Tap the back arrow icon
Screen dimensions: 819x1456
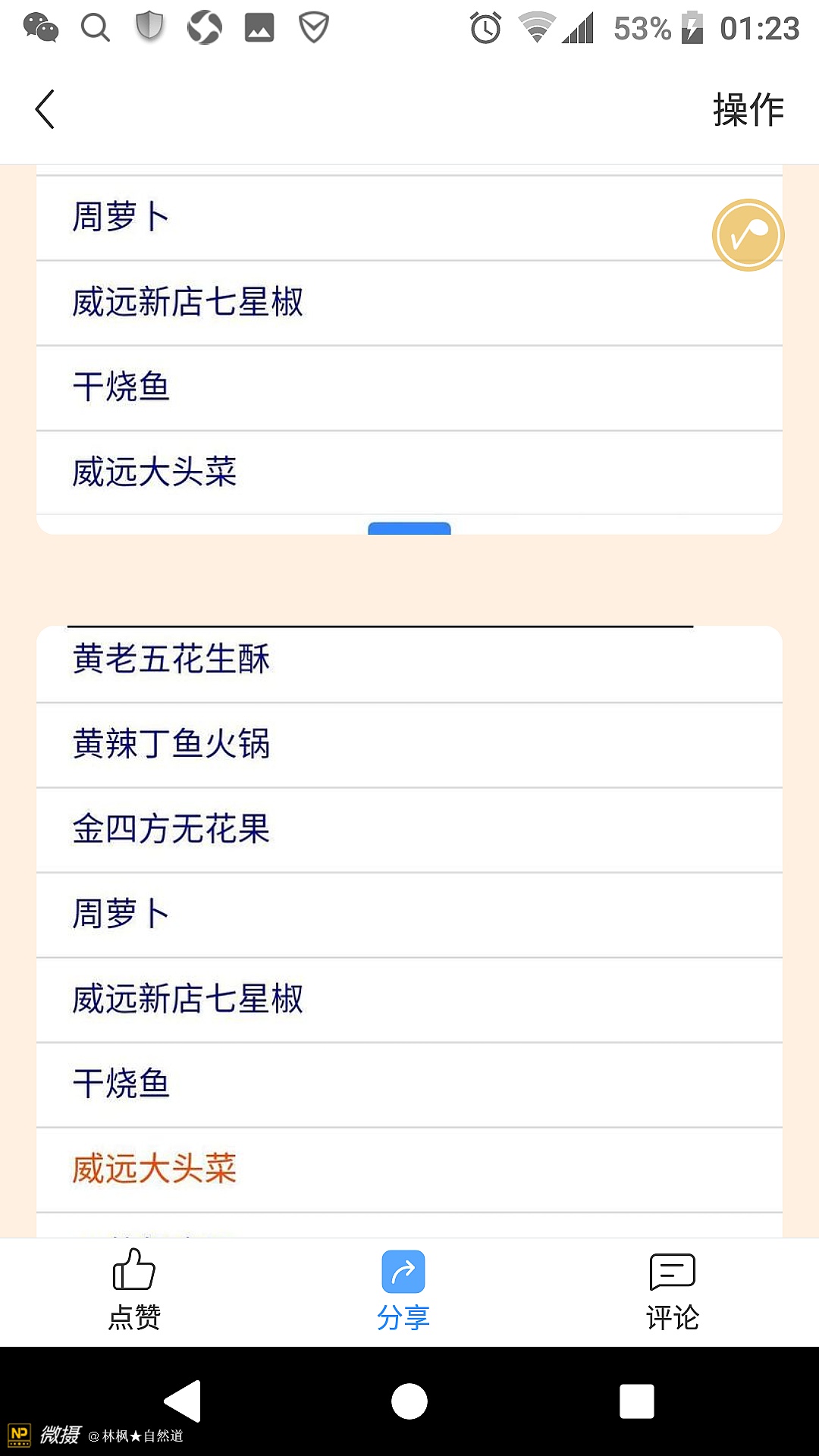click(45, 109)
